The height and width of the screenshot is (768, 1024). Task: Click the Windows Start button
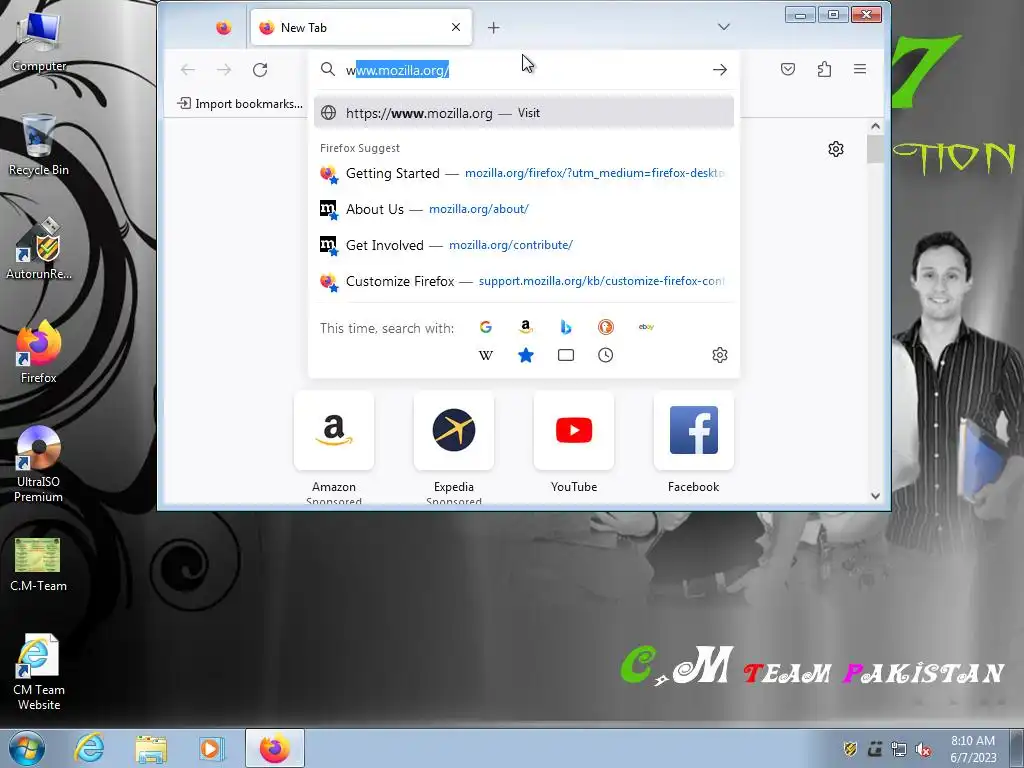(x=27, y=748)
